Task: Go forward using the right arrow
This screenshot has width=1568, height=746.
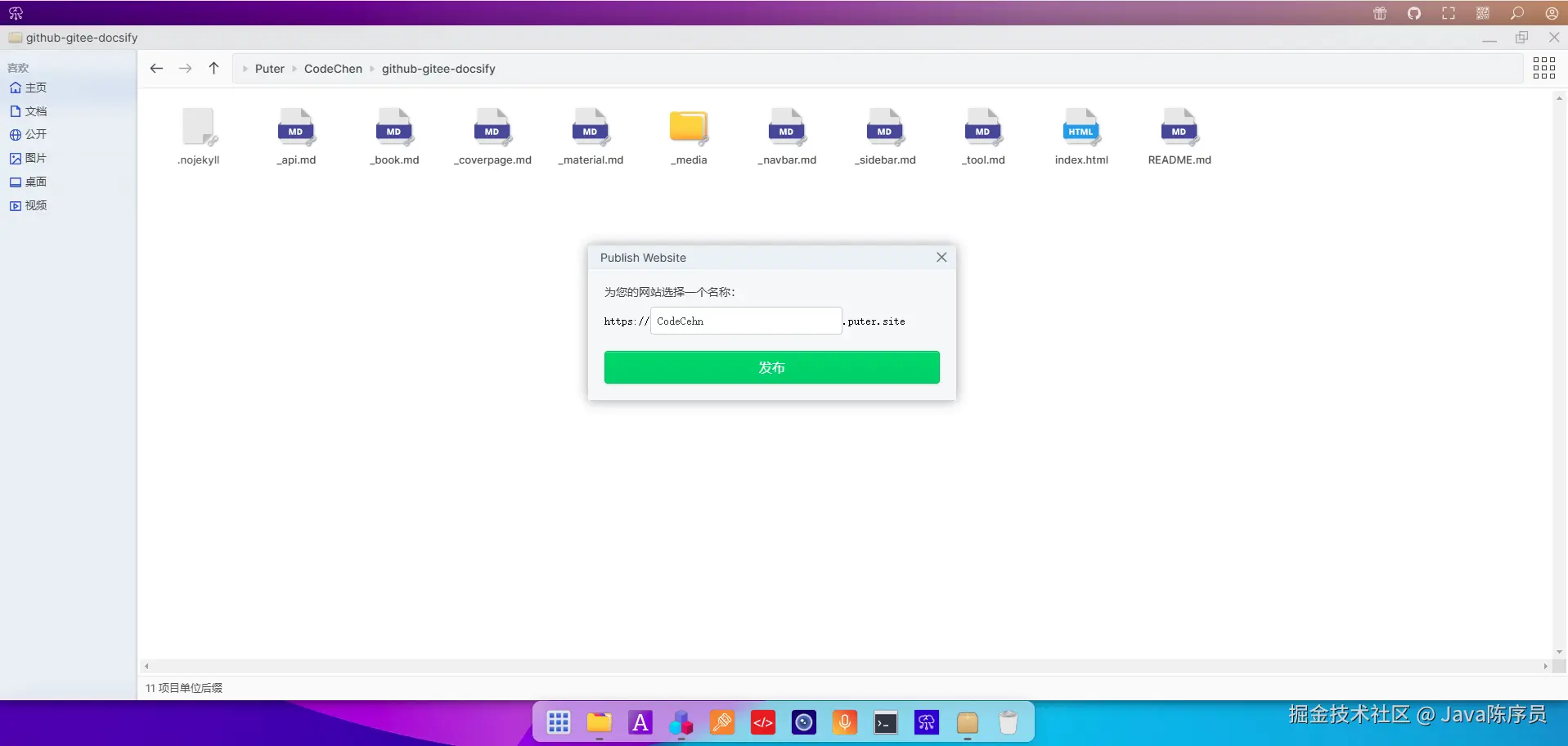Action: 186,69
